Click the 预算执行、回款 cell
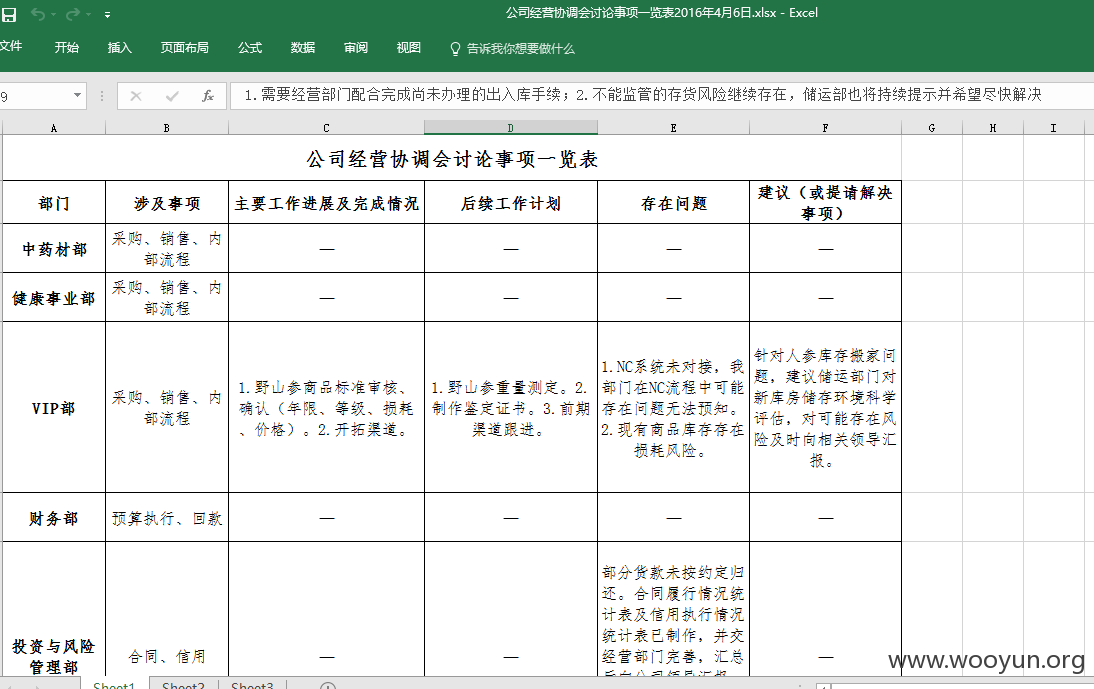Image resolution: width=1094 pixels, height=689 pixels. point(167,517)
